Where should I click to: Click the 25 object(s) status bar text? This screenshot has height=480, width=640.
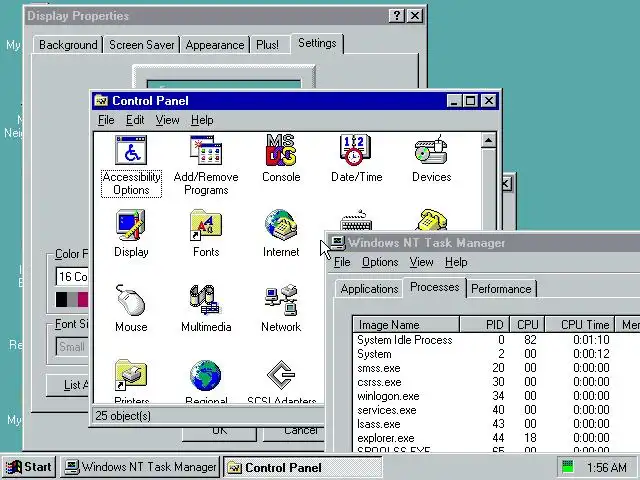(x=123, y=416)
